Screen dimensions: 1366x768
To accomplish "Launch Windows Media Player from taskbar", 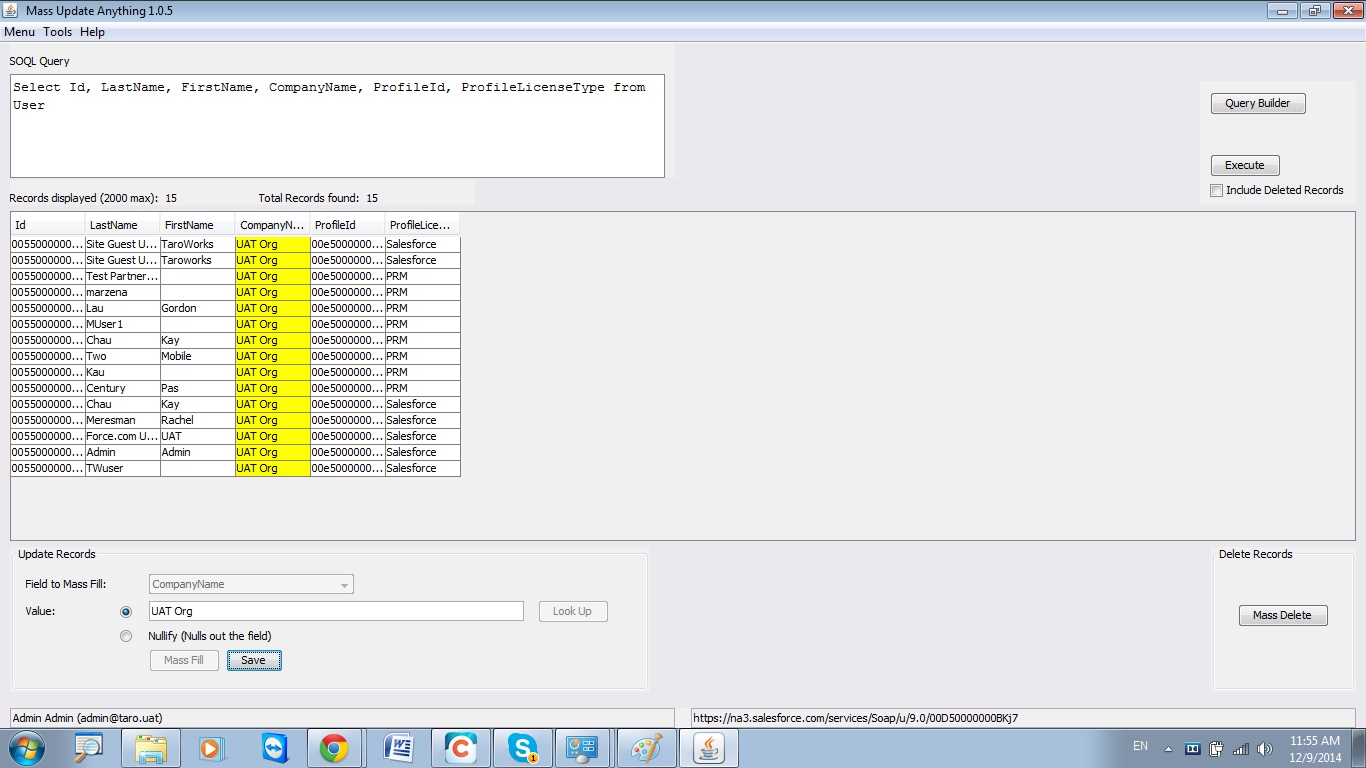I will 211,748.
